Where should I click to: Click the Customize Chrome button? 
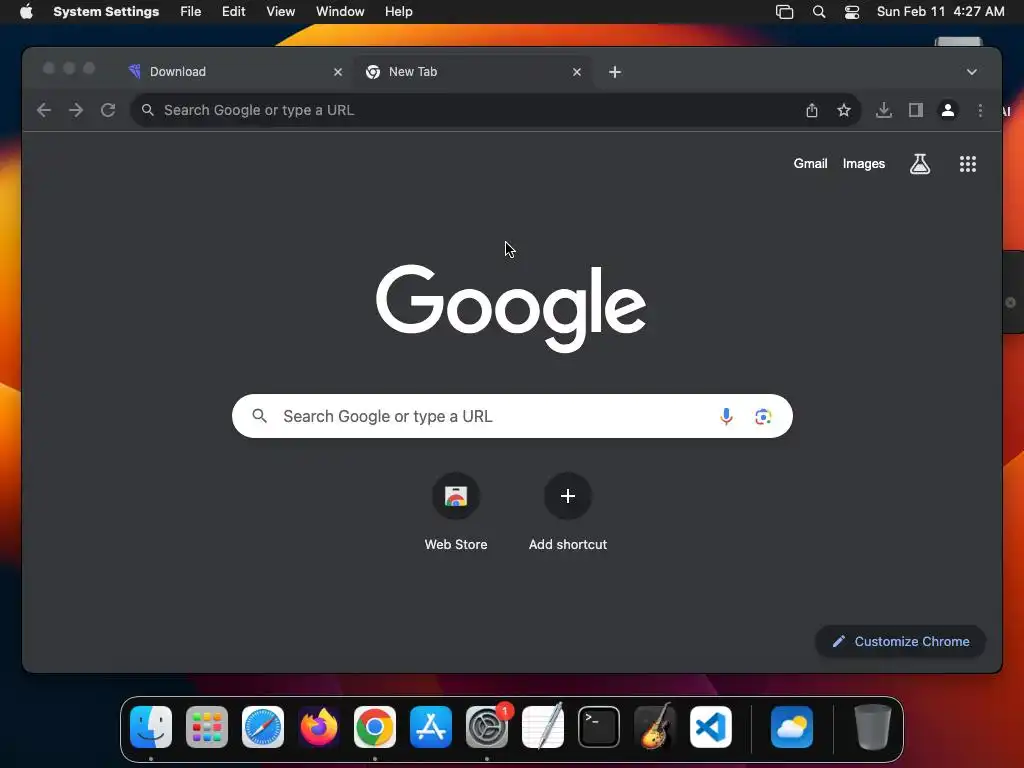[x=900, y=641]
